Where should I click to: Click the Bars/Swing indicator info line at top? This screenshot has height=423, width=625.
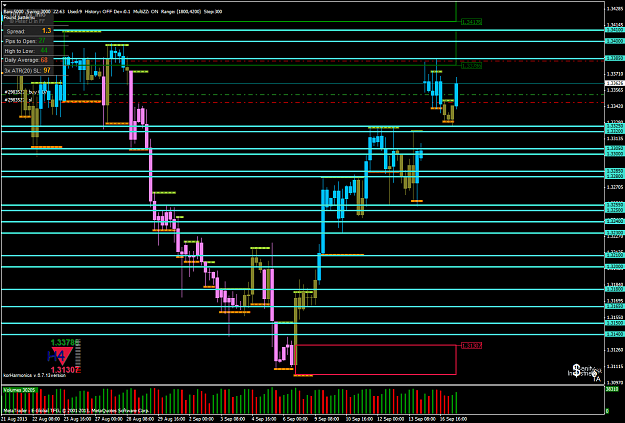pyautogui.click(x=113, y=12)
